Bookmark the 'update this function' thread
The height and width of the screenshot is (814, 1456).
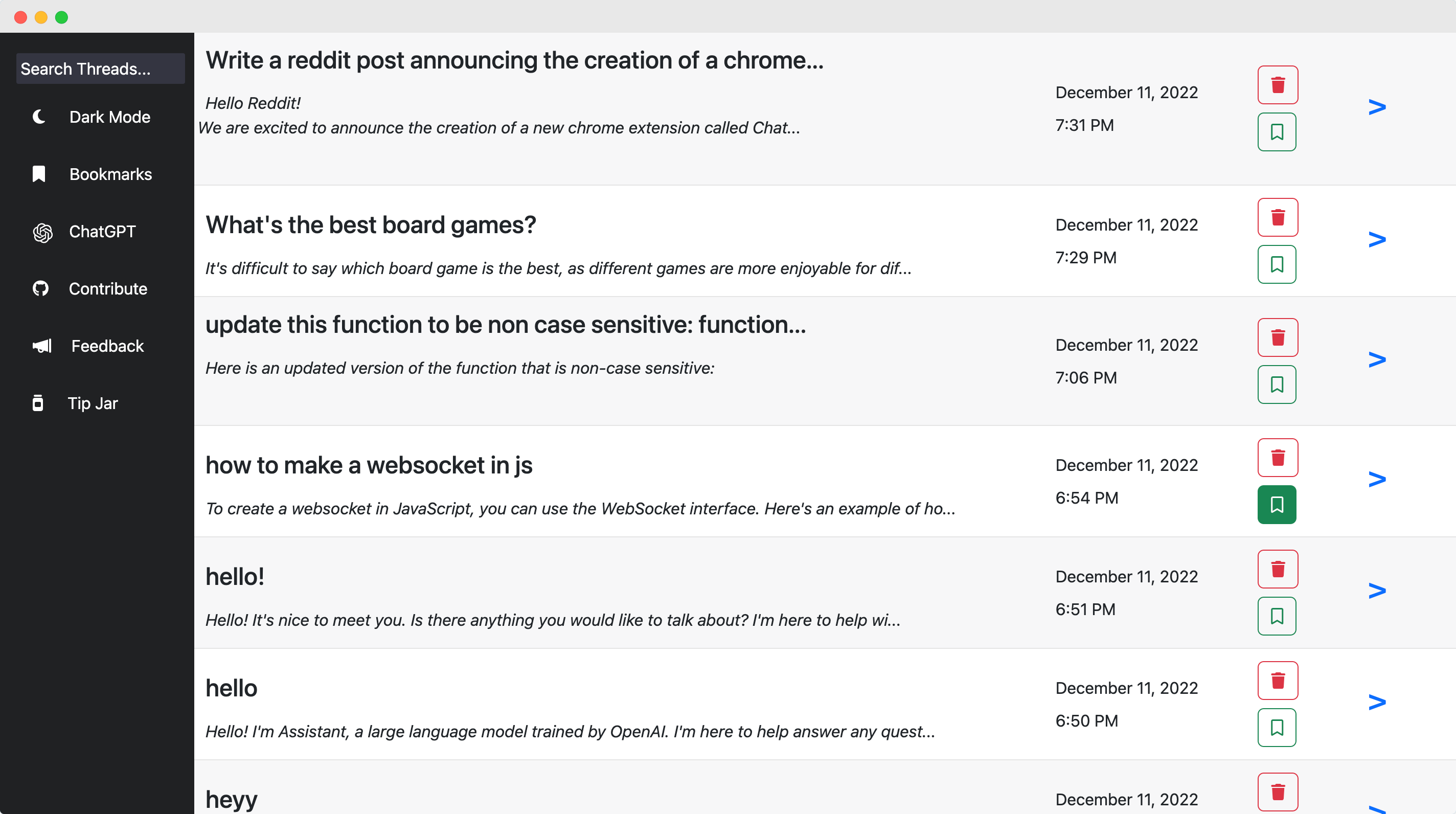1277,385
